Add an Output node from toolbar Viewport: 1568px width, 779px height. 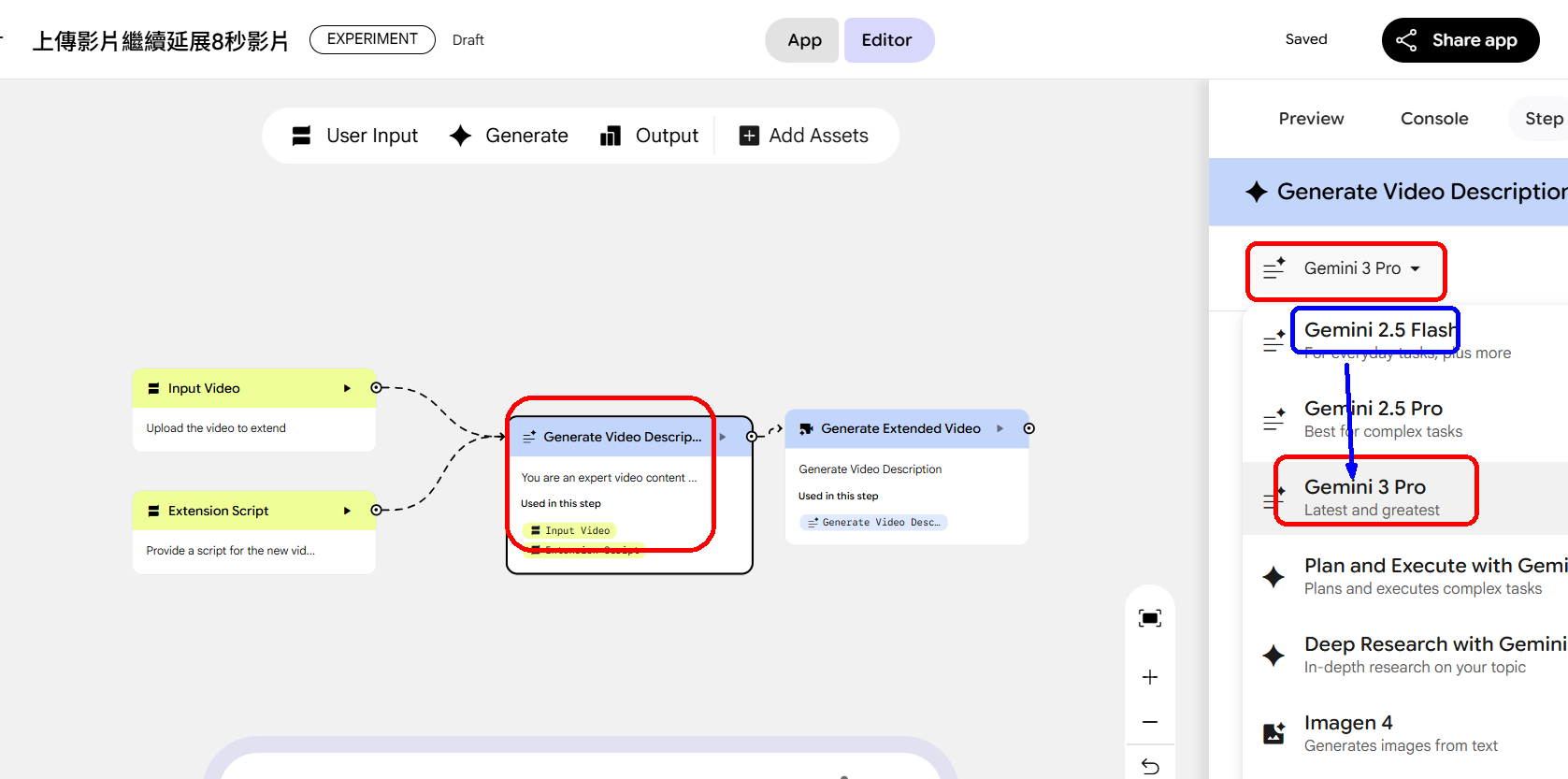pos(649,136)
